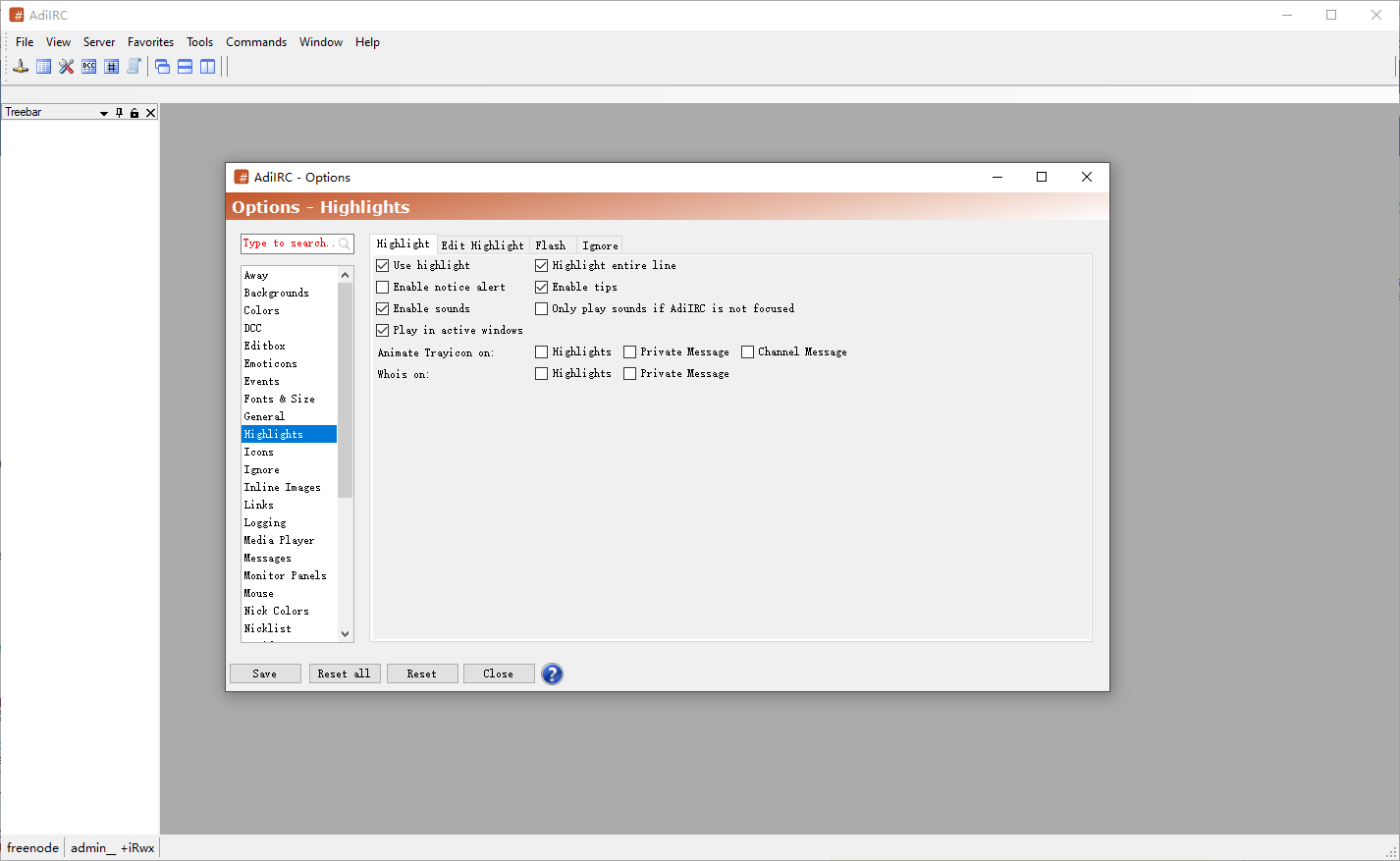Select Inline Images in options list
The image size is (1400, 861).
289,488
